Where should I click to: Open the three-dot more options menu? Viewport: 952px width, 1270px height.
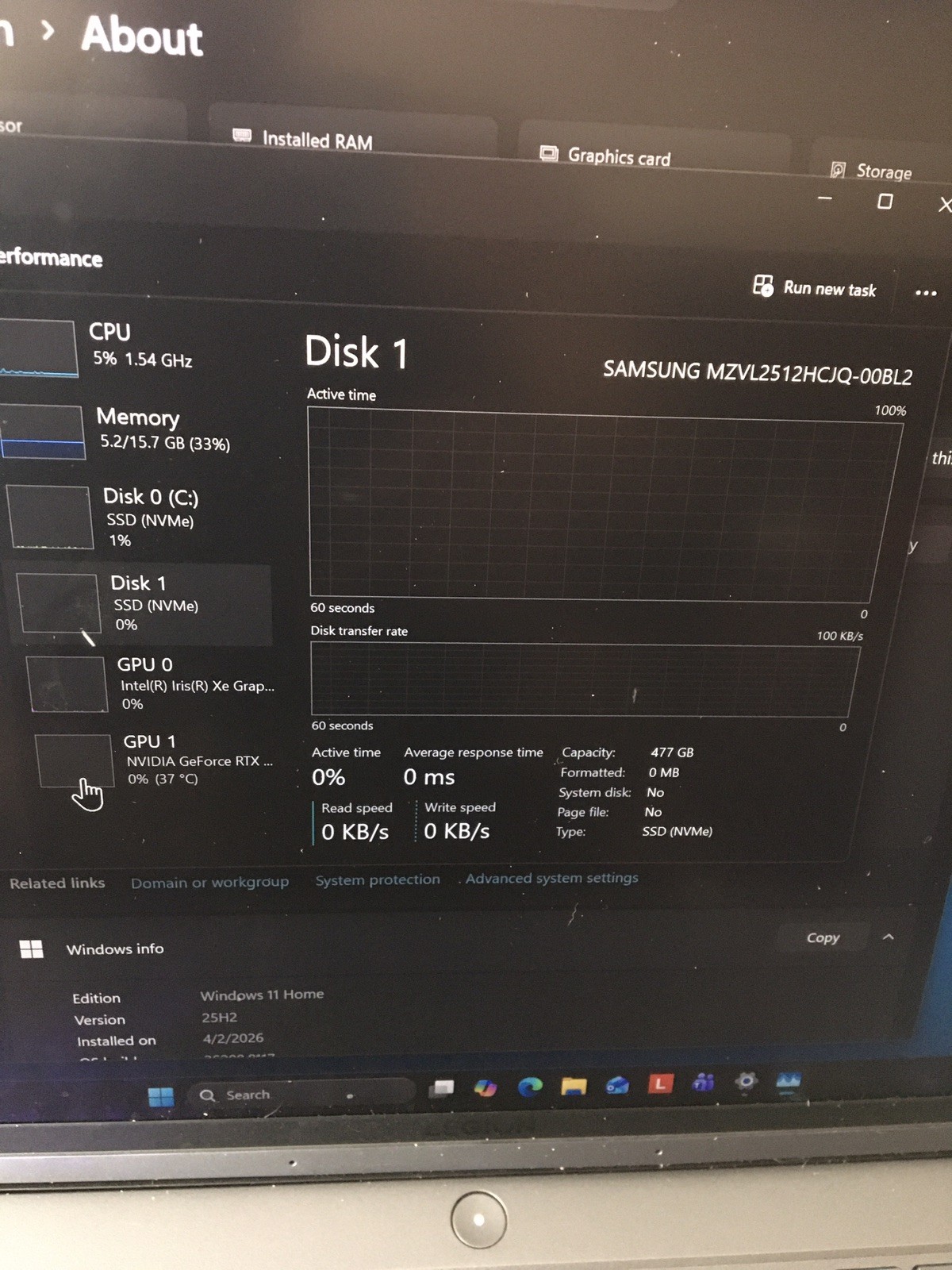(x=926, y=293)
